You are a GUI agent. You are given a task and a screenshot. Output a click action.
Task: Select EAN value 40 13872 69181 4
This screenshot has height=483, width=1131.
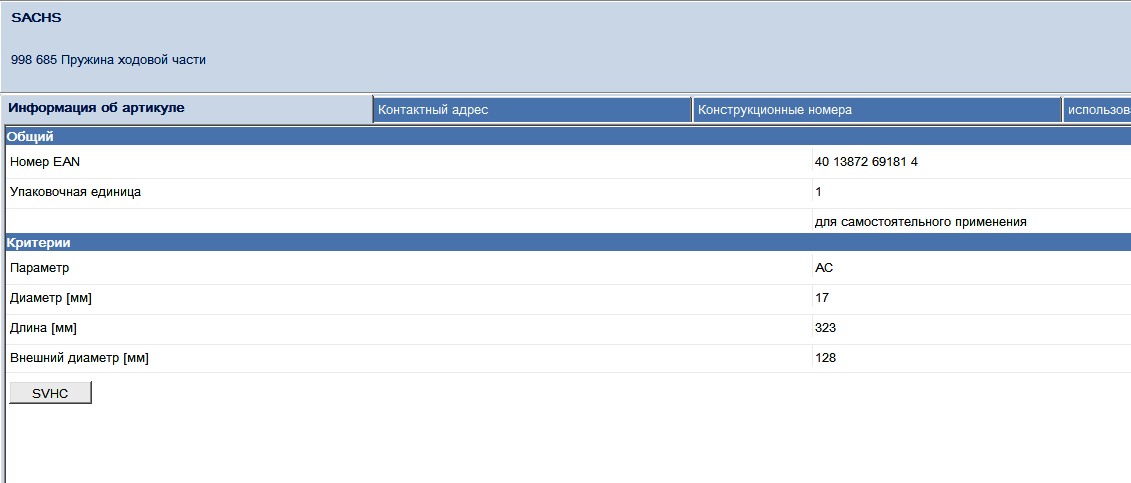pyautogui.click(x=866, y=162)
